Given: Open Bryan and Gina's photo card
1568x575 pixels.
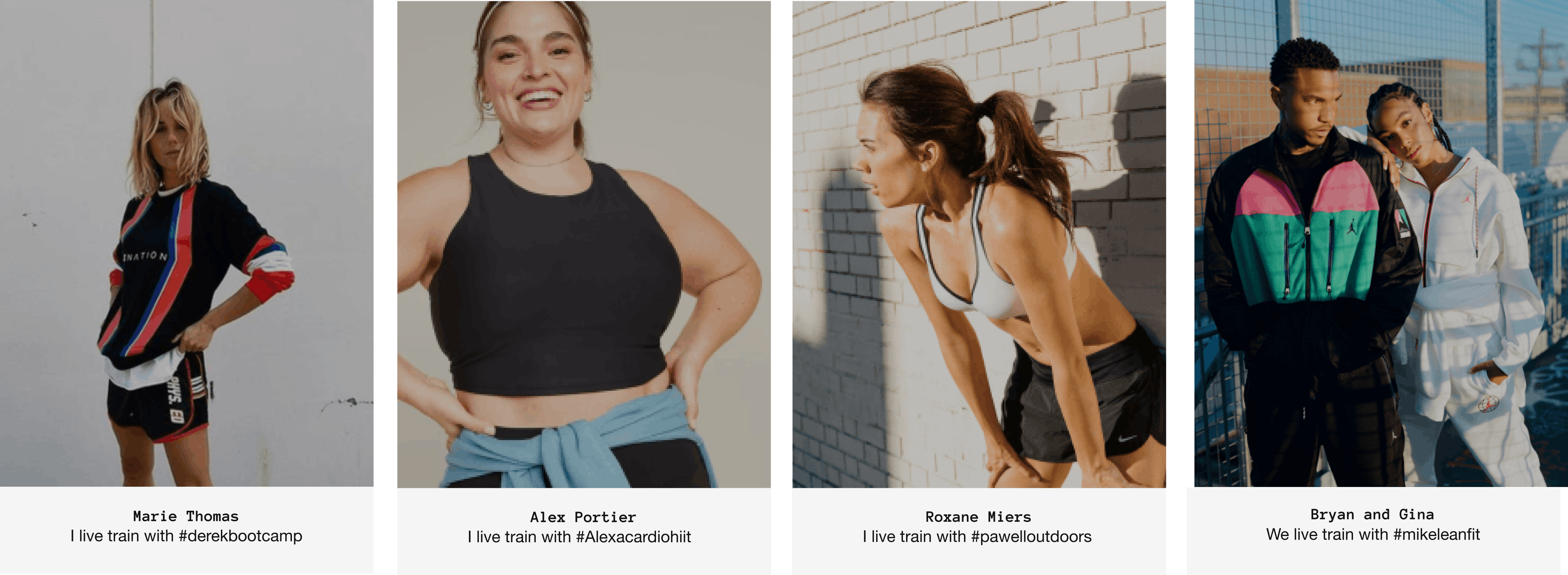Looking at the screenshot, I should (1381, 243).
